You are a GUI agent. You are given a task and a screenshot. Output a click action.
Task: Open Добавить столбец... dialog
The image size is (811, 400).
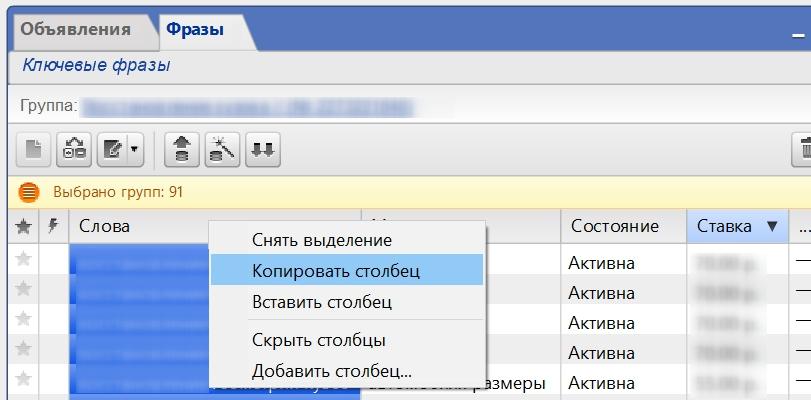pos(332,370)
